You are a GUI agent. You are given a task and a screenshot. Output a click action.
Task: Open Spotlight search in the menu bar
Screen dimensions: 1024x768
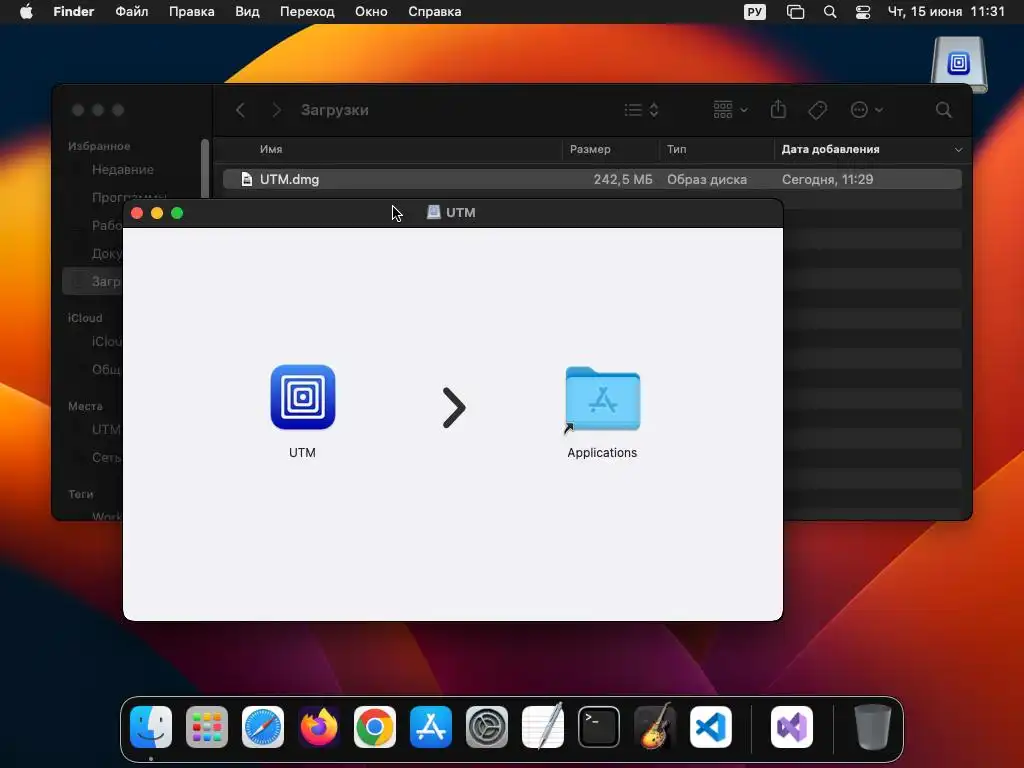pos(830,12)
